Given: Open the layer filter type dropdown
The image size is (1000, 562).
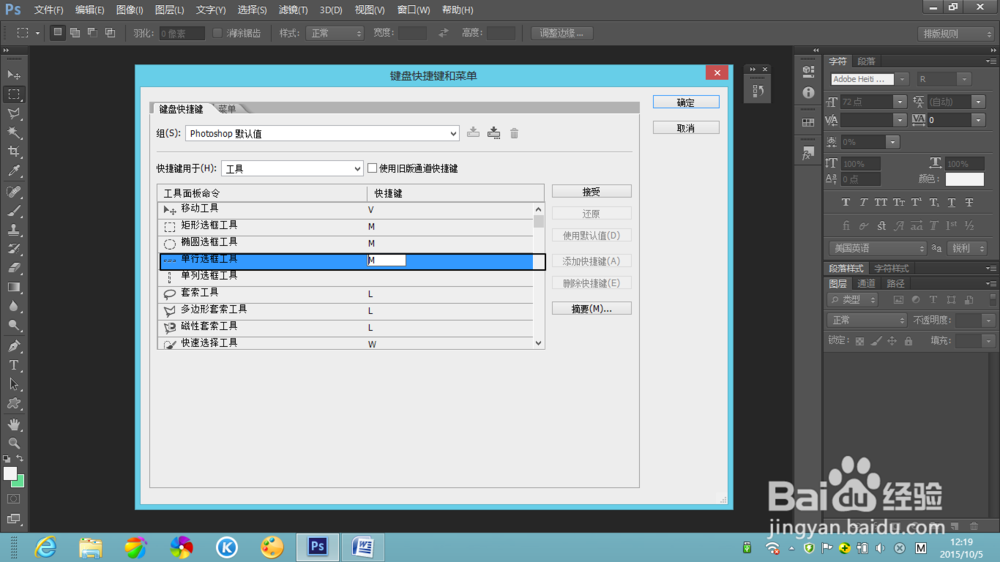Looking at the screenshot, I should tap(853, 300).
